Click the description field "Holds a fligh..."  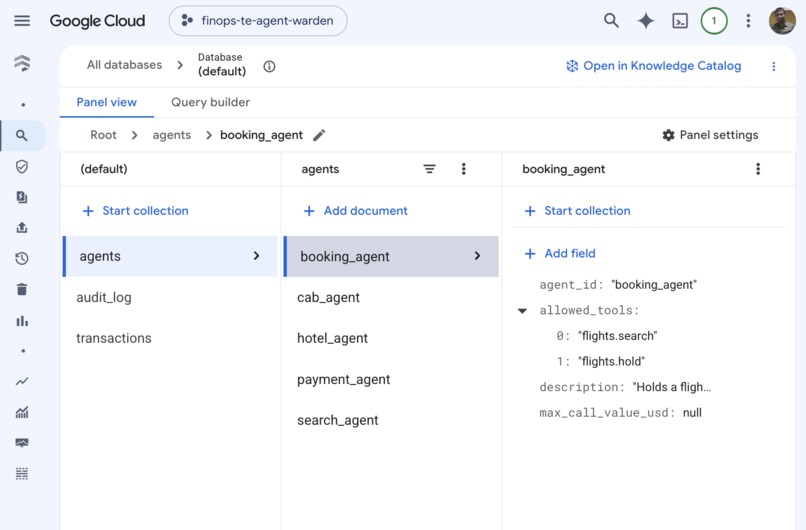point(671,387)
